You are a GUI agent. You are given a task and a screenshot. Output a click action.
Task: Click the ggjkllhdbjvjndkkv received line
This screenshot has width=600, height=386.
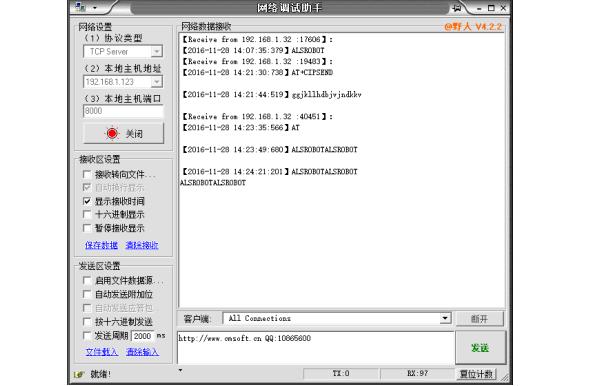pyautogui.click(x=272, y=94)
